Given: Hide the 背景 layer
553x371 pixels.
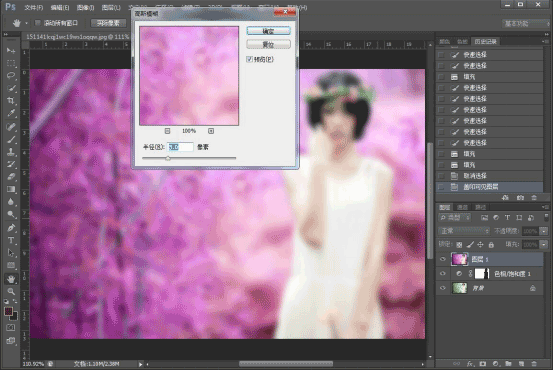Looking at the screenshot, I should point(443,288).
